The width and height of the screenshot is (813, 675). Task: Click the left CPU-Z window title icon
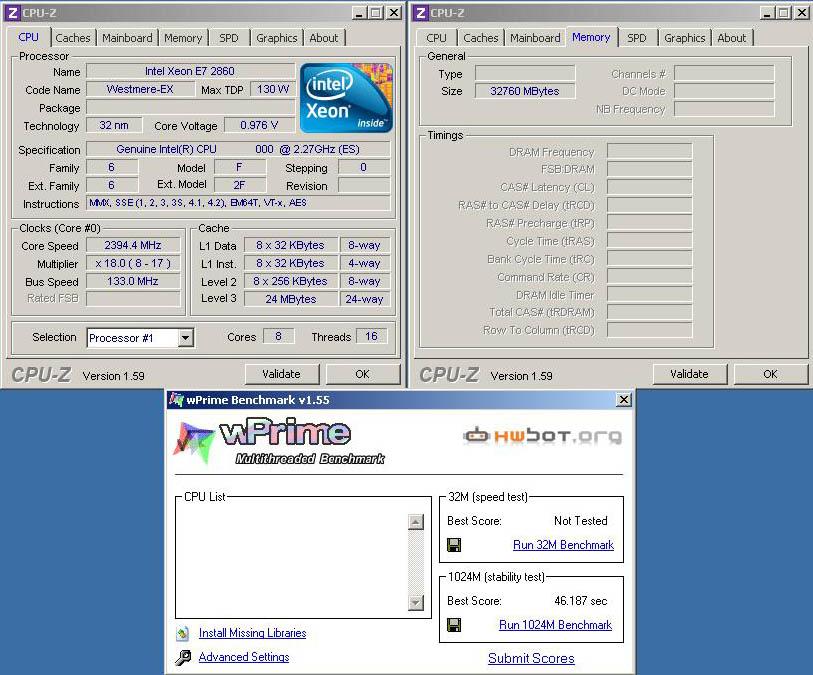click(x=12, y=12)
